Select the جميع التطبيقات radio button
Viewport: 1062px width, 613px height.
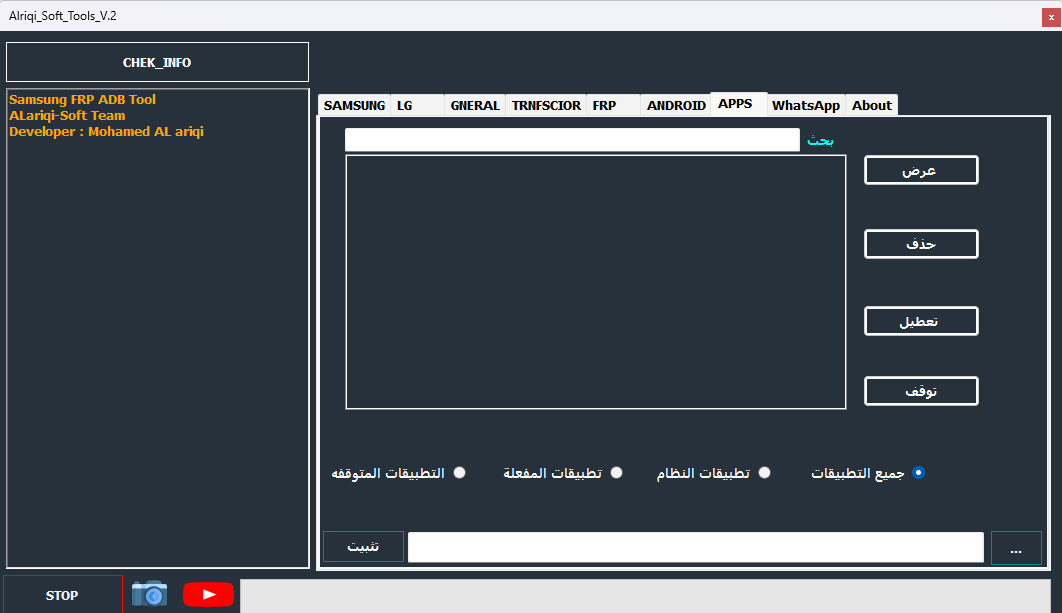pyautogui.click(x=918, y=472)
